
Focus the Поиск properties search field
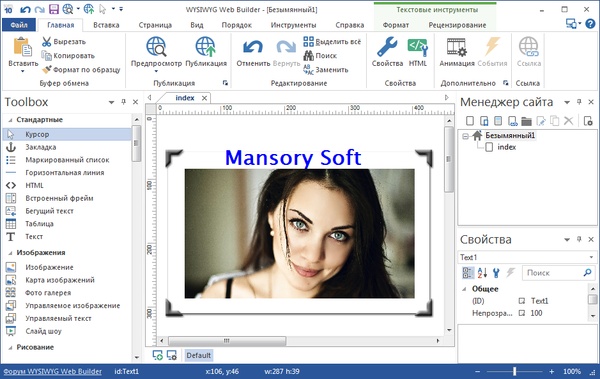(x=558, y=273)
